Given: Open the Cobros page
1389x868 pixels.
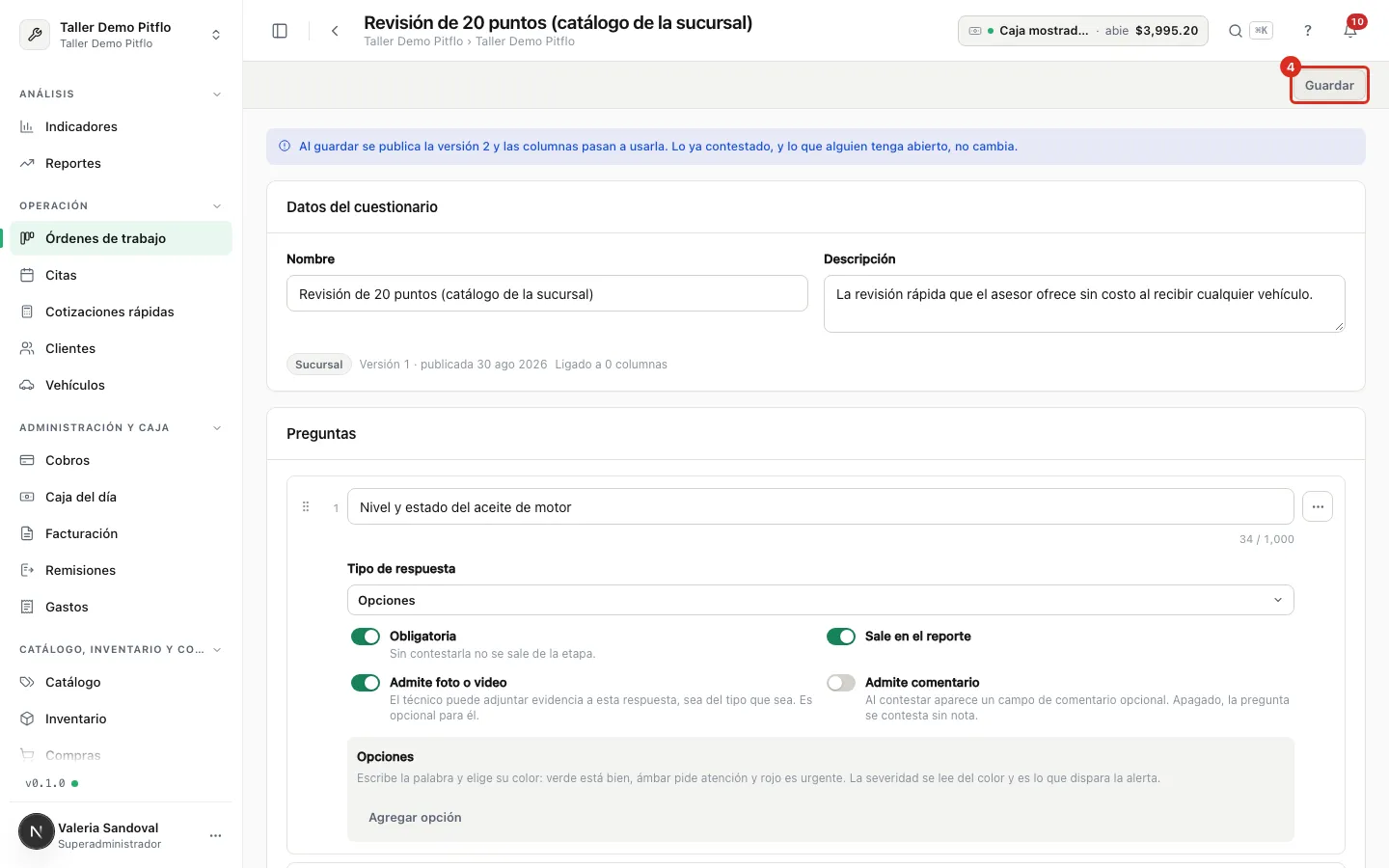Looking at the screenshot, I should (122, 460).
